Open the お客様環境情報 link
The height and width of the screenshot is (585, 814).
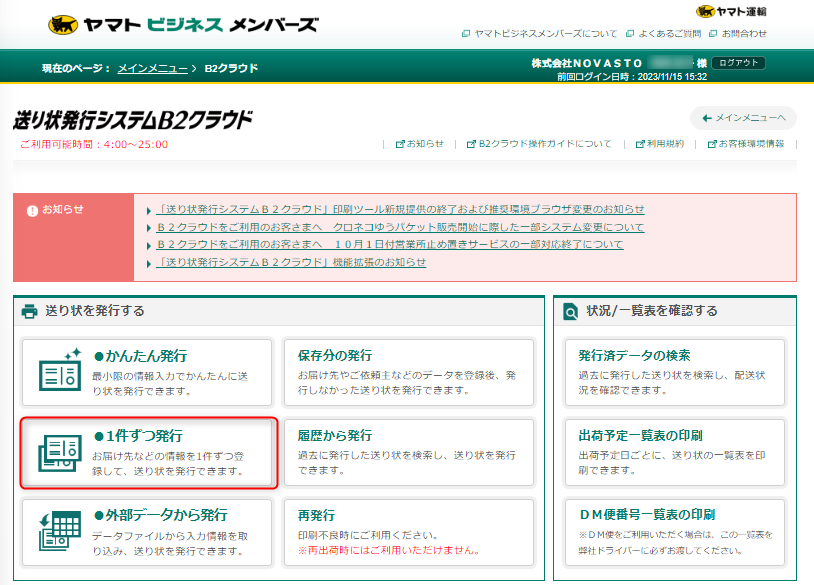pyautogui.click(x=751, y=144)
